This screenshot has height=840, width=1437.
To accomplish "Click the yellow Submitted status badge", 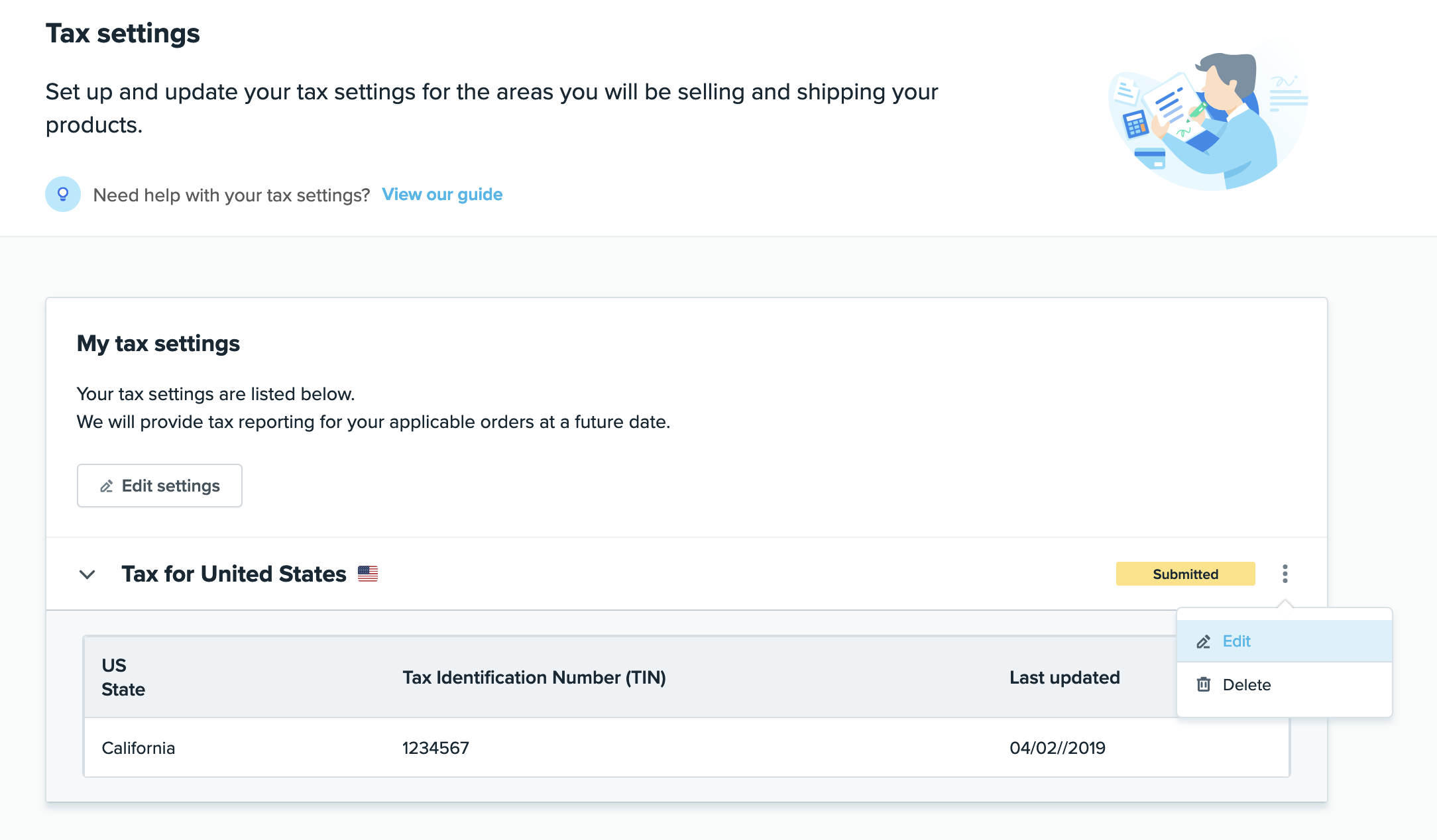I will click(1185, 574).
